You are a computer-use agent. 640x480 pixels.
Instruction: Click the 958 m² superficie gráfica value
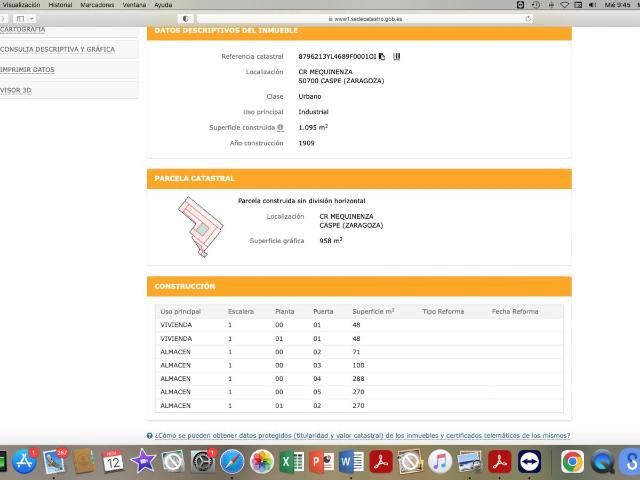coord(331,240)
